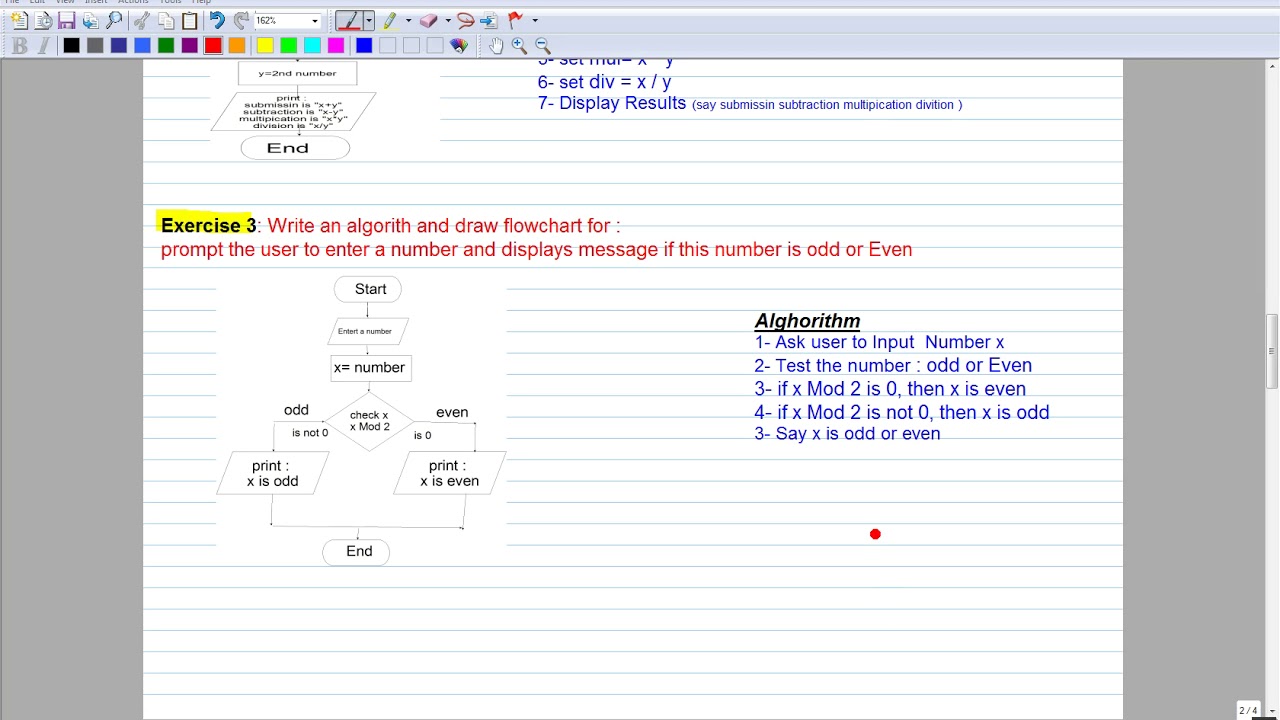Expand the Flag options dropdown arrow

pos(535,20)
